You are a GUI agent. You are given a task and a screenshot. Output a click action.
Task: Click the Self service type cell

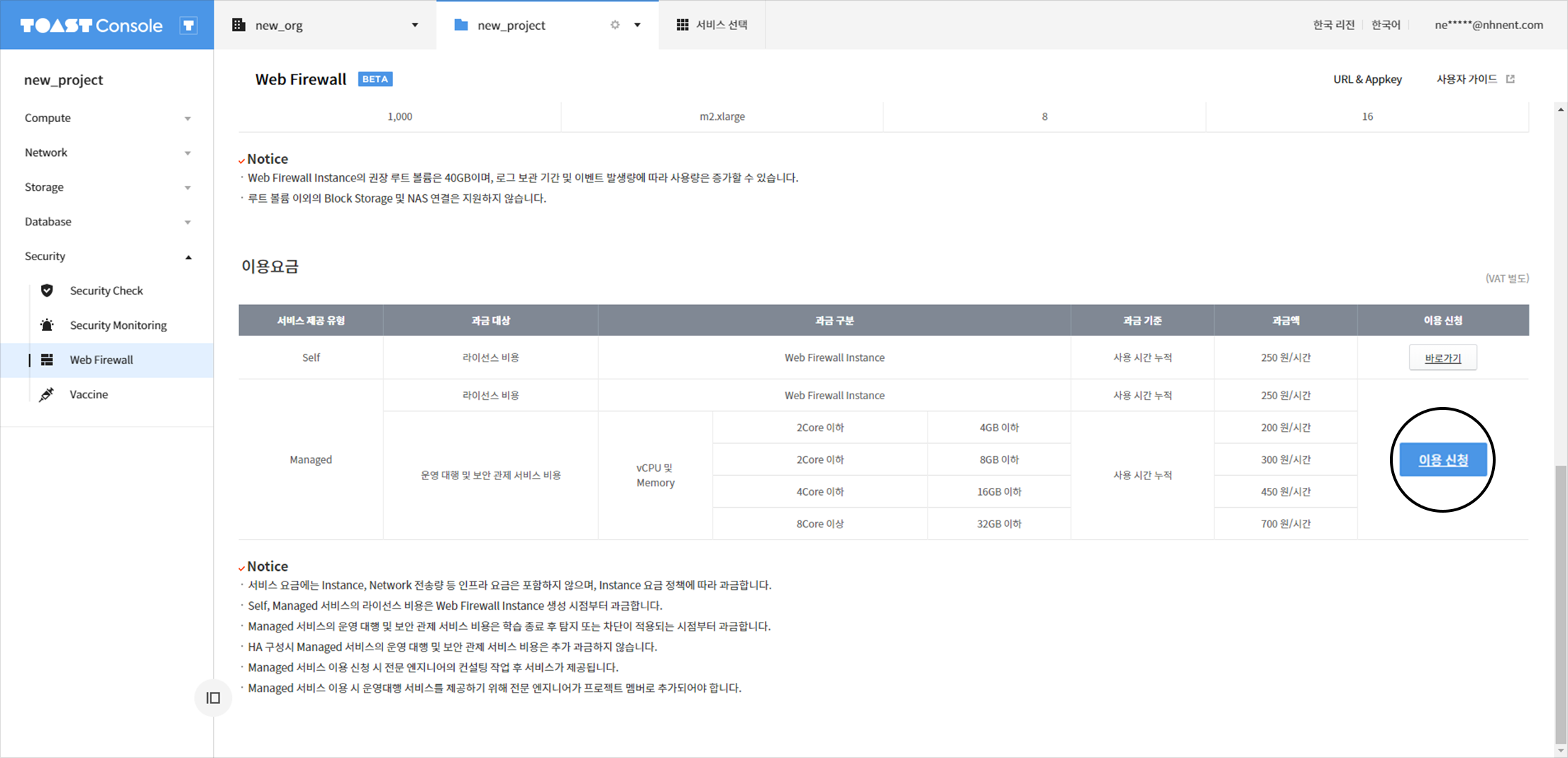coord(311,357)
